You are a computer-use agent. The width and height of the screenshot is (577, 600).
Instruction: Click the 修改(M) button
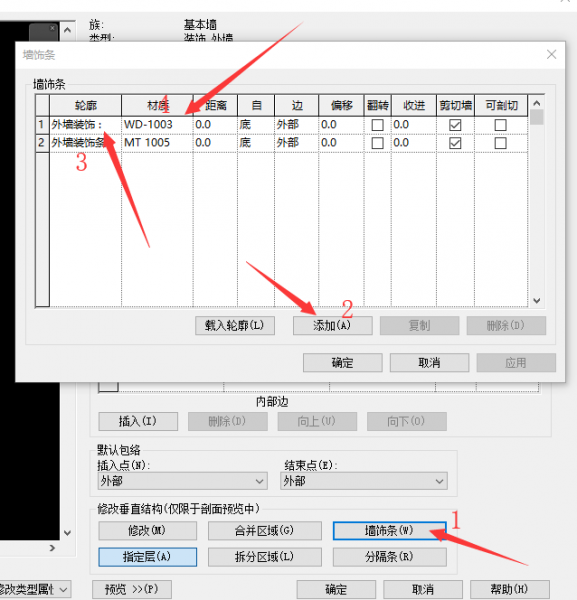[147, 531]
